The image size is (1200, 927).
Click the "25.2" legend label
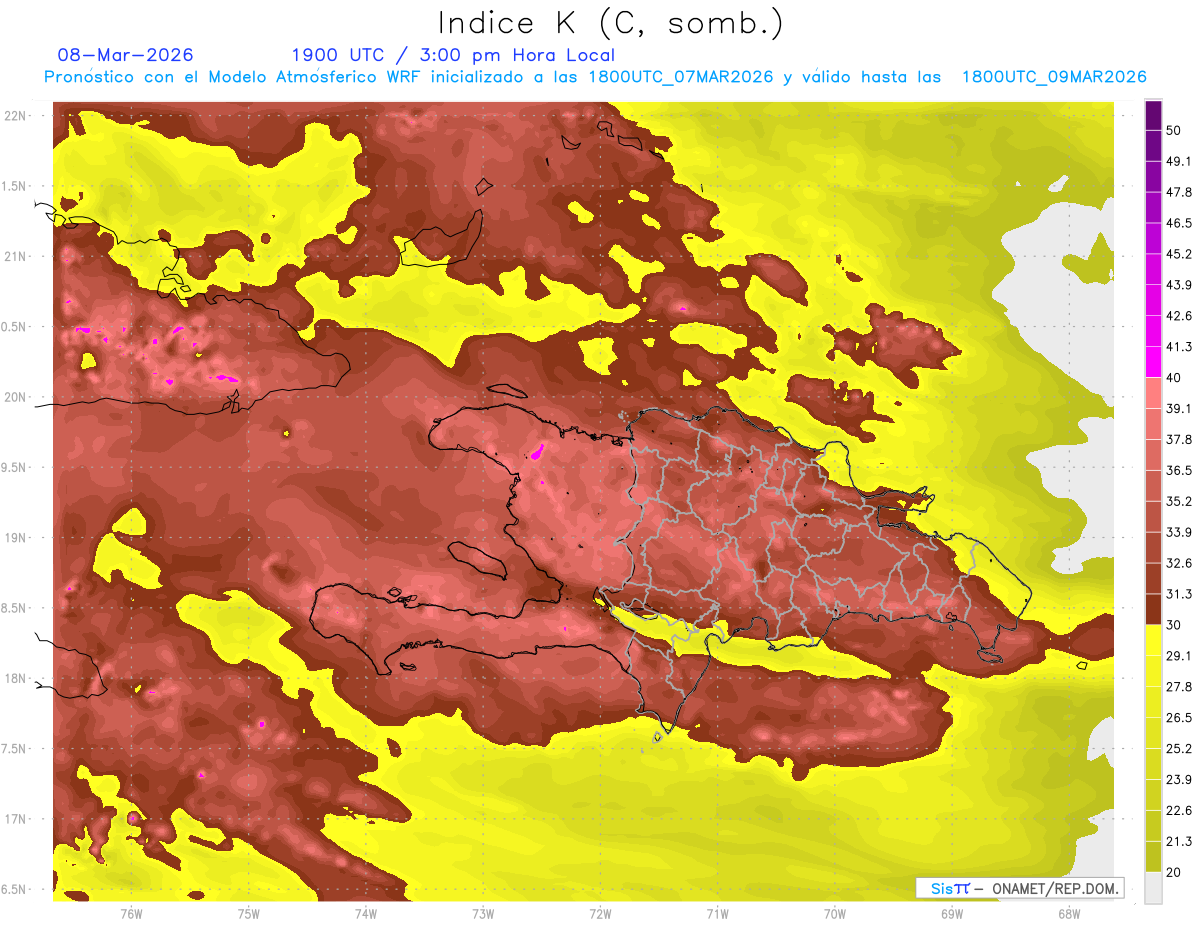click(1179, 749)
